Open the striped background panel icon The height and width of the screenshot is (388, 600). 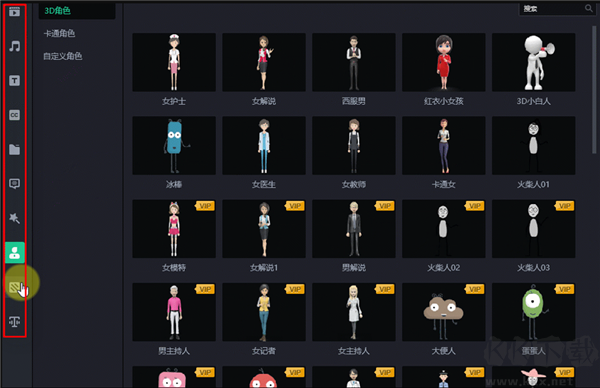(x=15, y=287)
